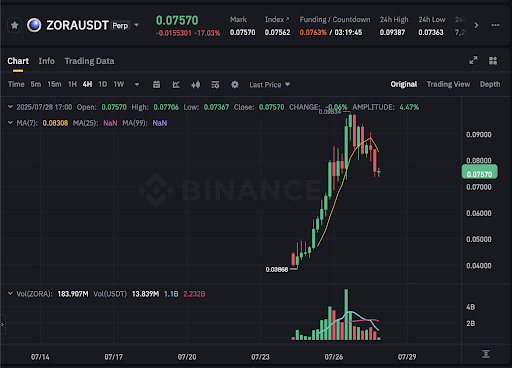This screenshot has height=368, width=512.
Task: Open the more timeframes dropdown arrow
Action: (x=137, y=85)
